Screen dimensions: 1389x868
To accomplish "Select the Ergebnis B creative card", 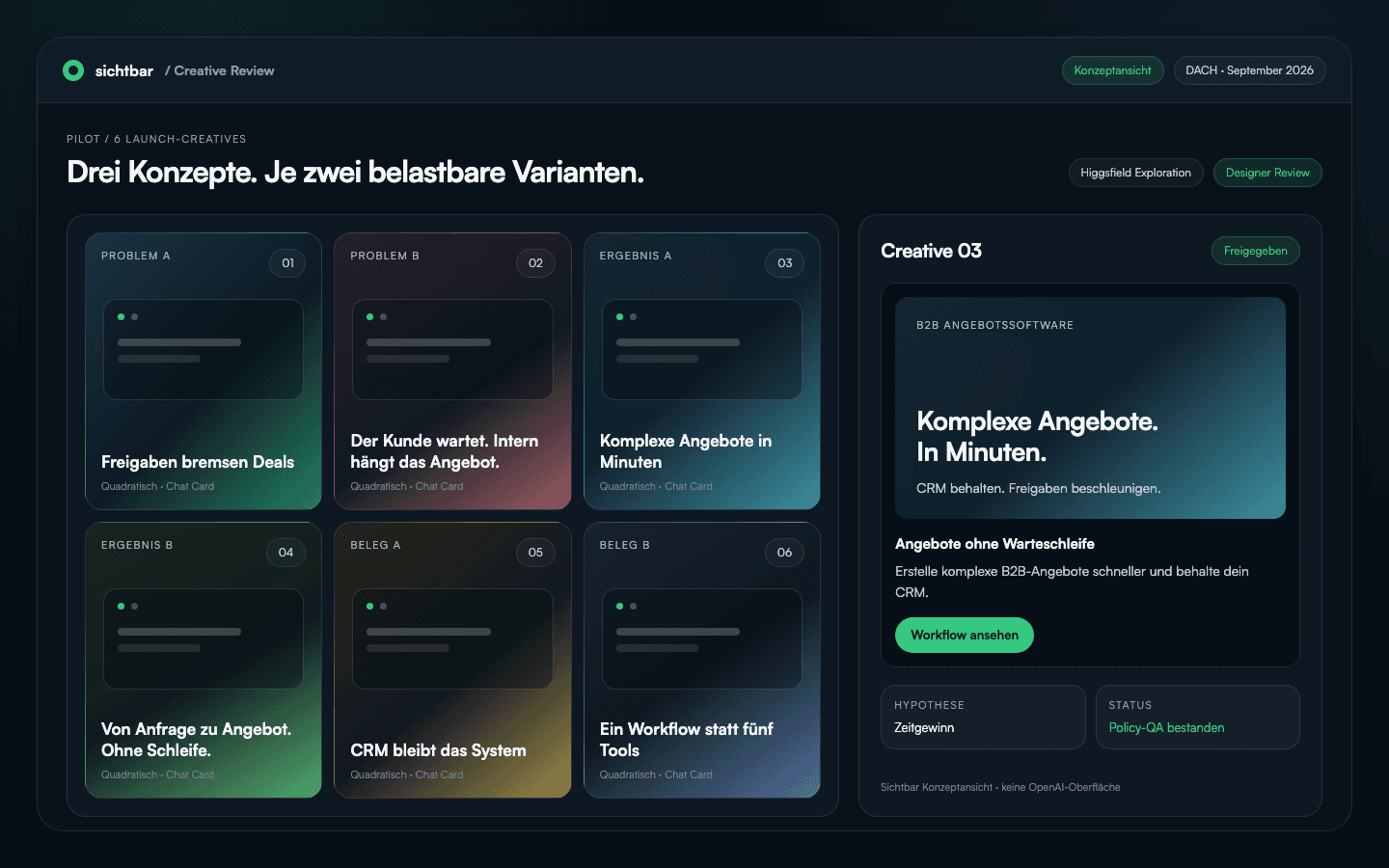I will (204, 661).
